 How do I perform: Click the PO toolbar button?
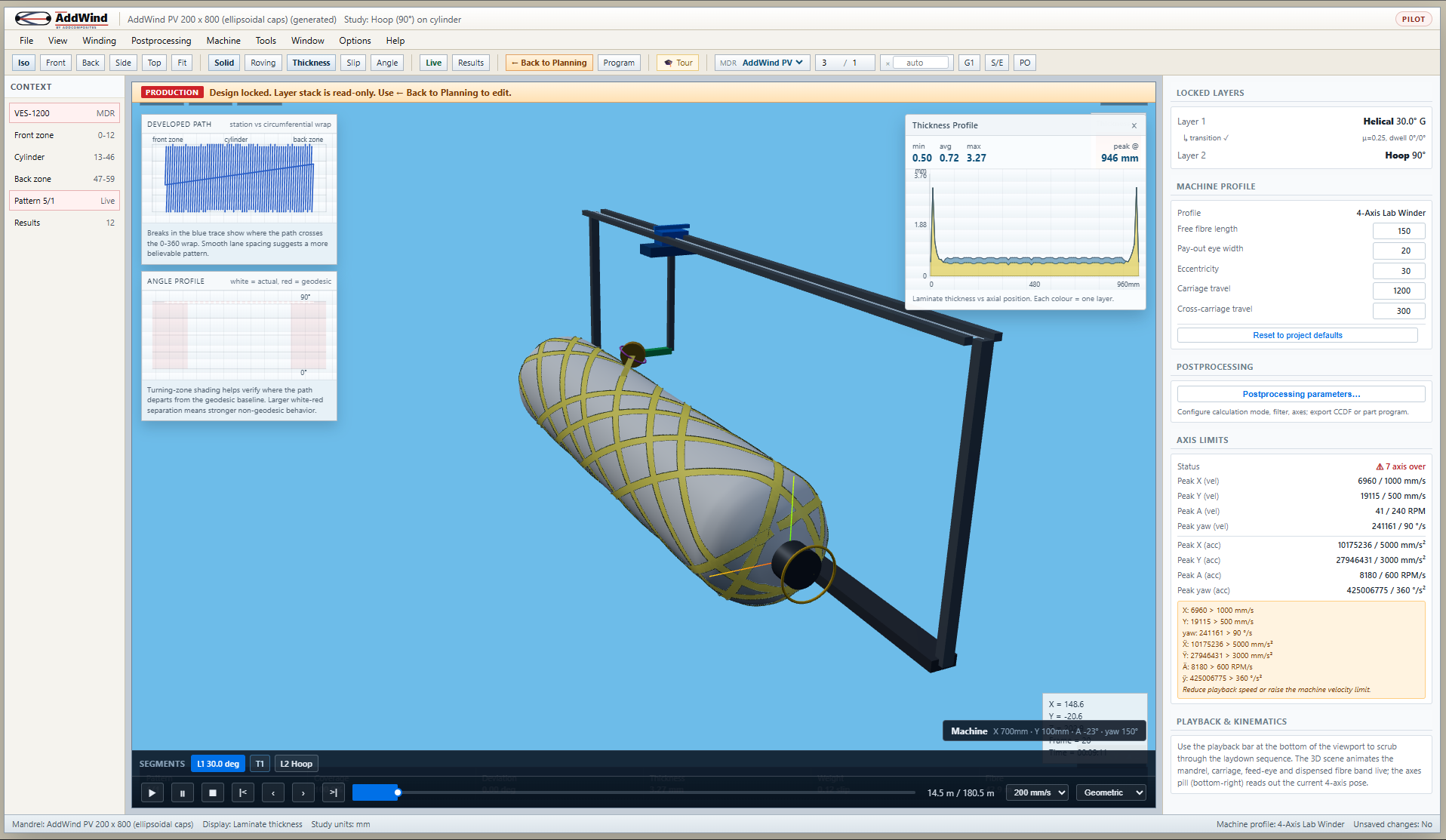[x=1024, y=63]
